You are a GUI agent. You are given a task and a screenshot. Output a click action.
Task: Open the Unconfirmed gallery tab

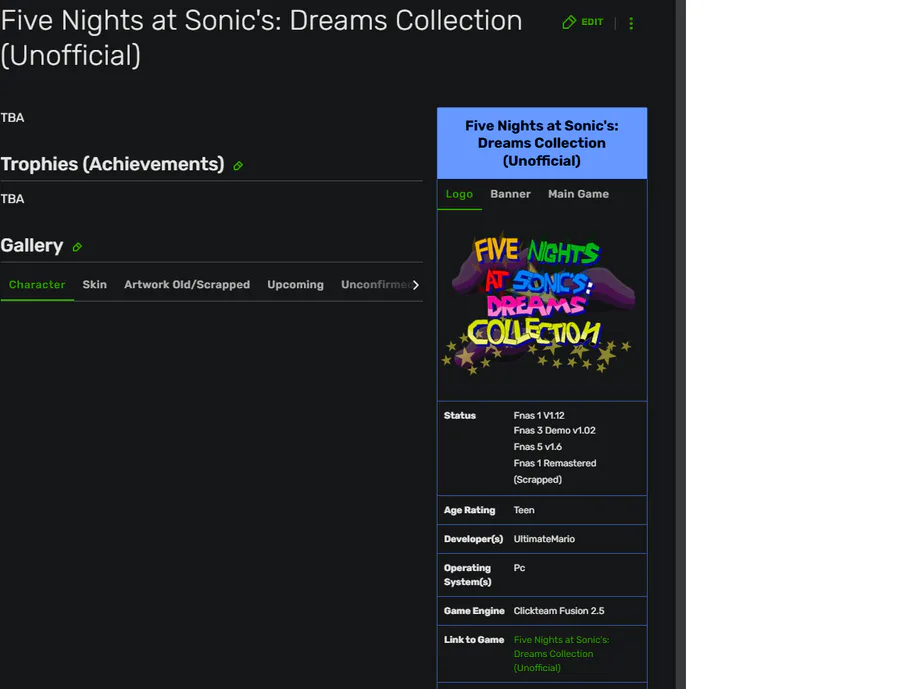[374, 285]
